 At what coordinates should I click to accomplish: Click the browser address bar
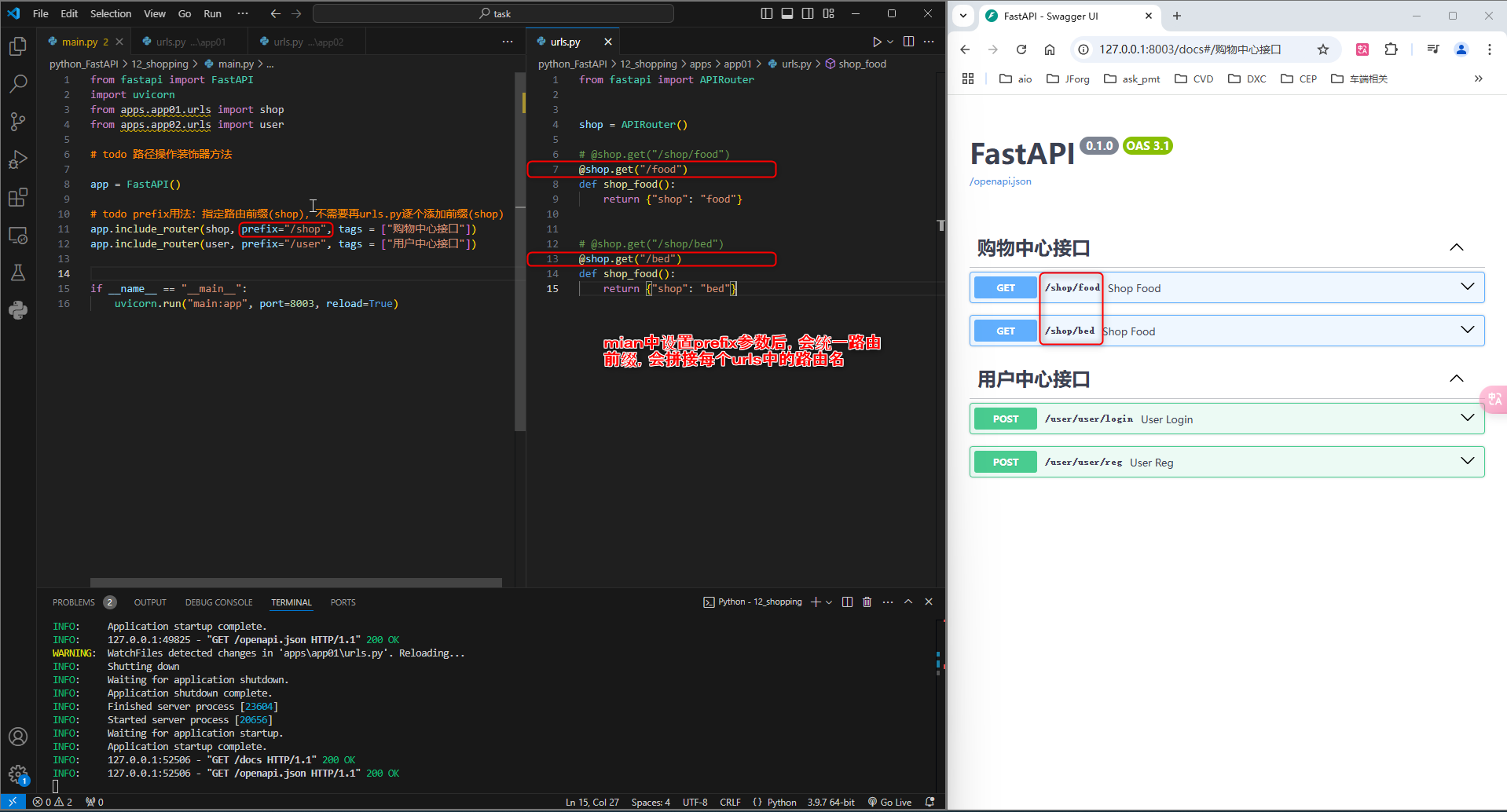1179,49
